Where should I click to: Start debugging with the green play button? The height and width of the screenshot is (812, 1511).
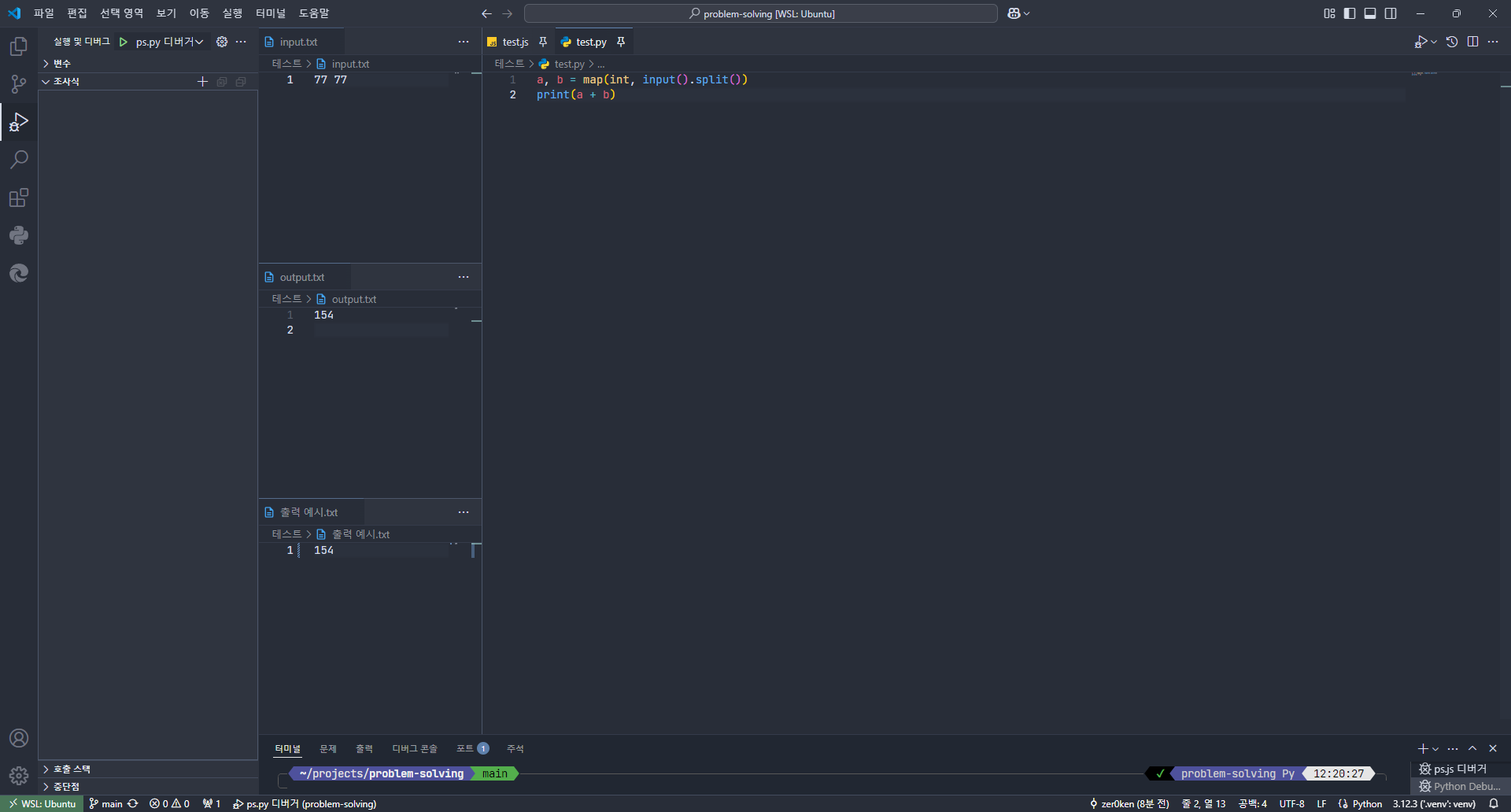tap(124, 42)
